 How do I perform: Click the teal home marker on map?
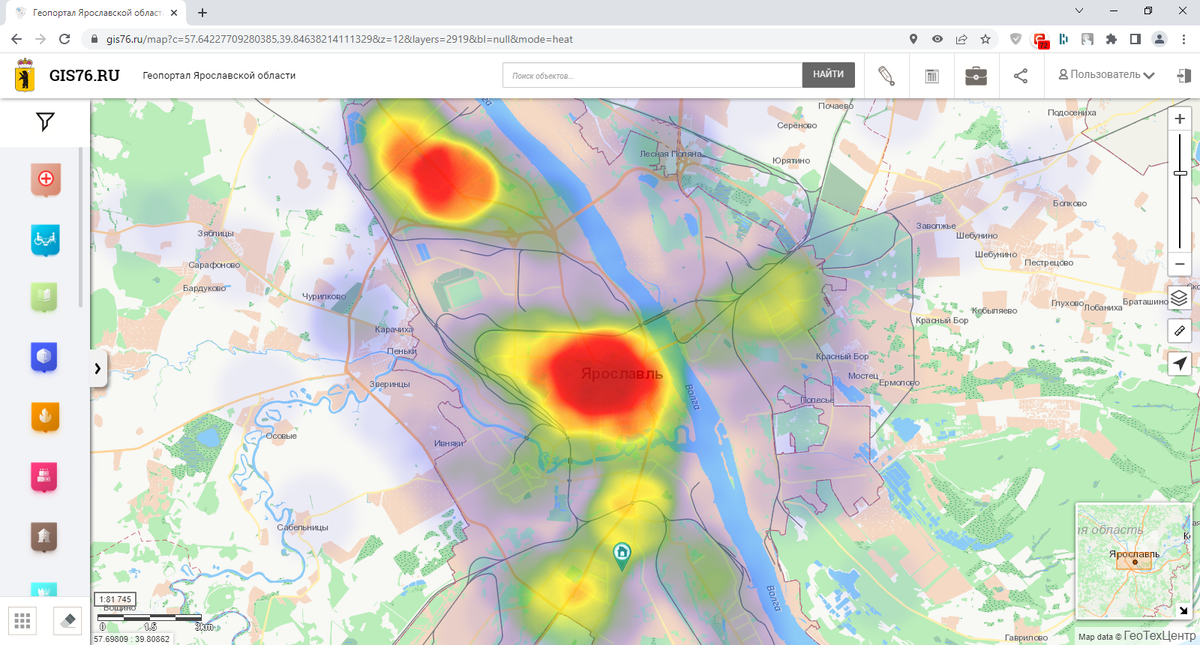click(622, 555)
